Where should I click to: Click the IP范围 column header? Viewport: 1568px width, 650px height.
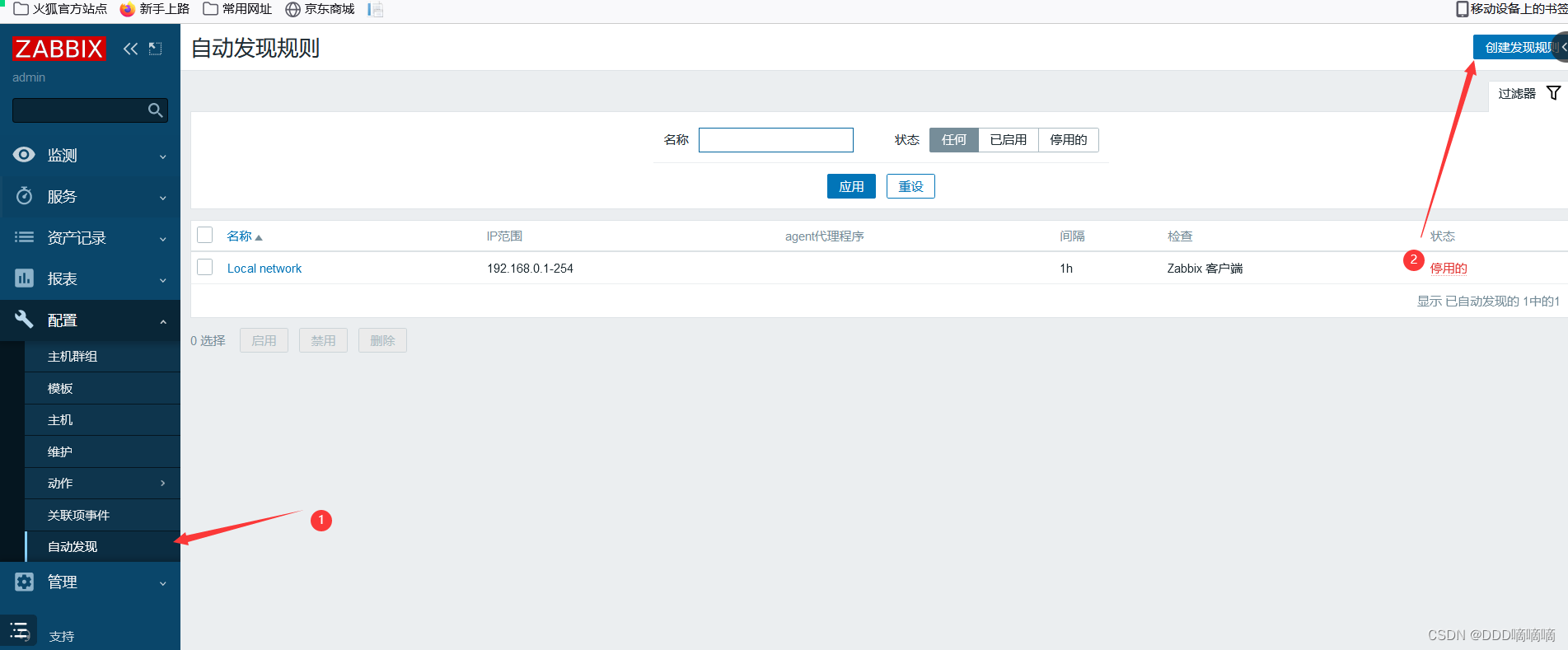pos(504,236)
